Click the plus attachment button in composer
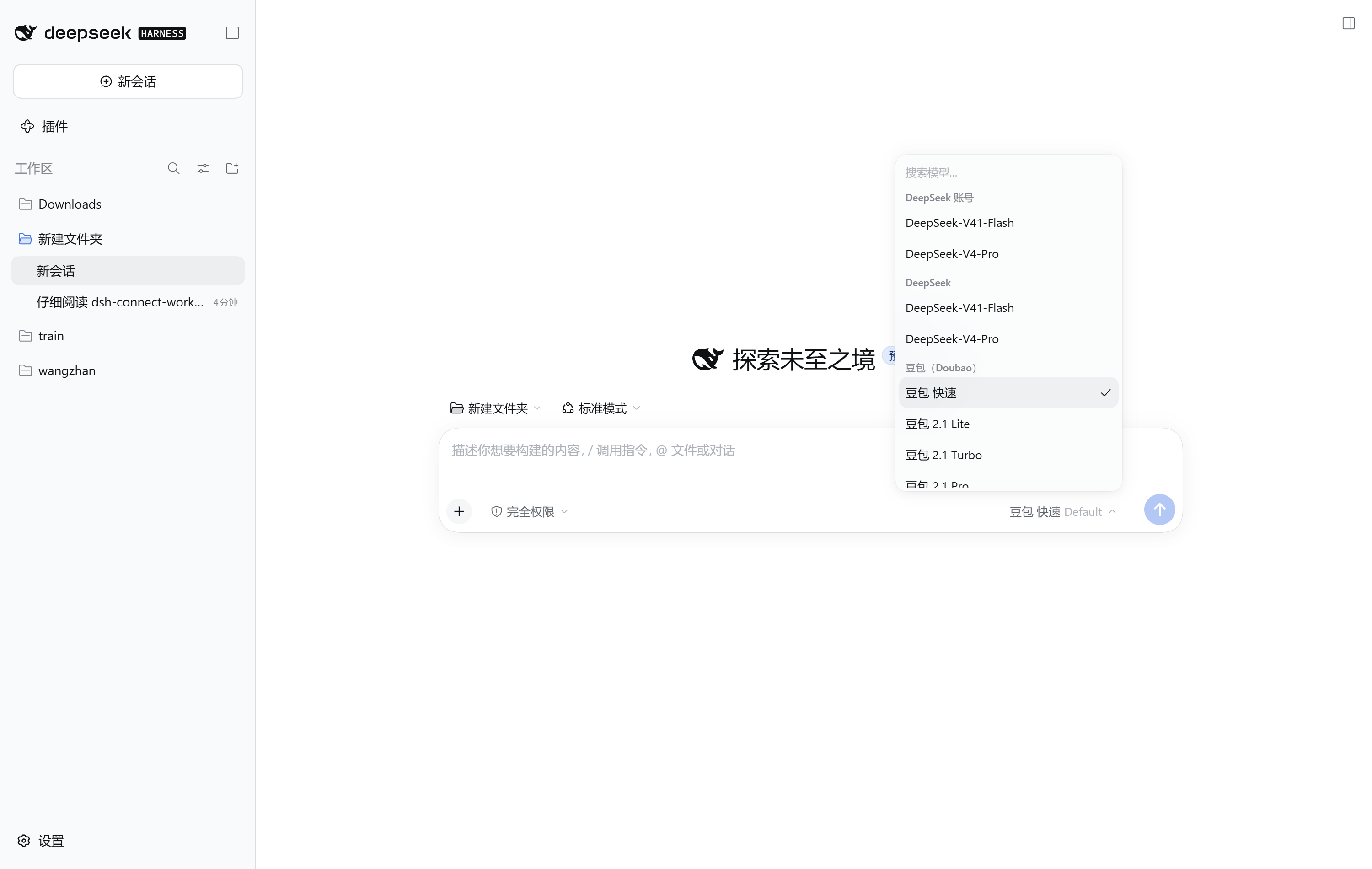Viewport: 1372px width, 869px height. point(459,512)
